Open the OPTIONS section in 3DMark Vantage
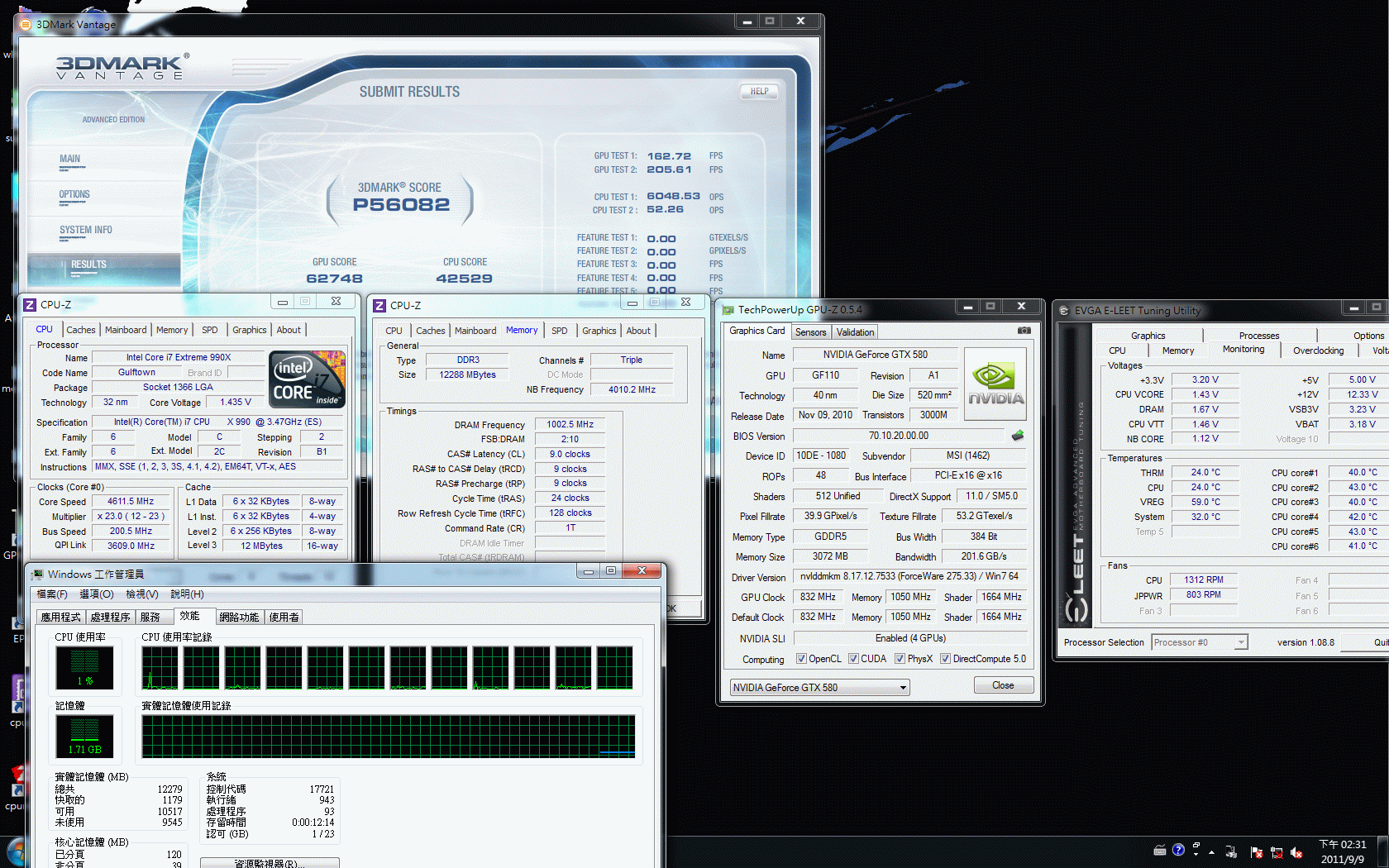The width and height of the screenshot is (1389, 868). (74, 194)
